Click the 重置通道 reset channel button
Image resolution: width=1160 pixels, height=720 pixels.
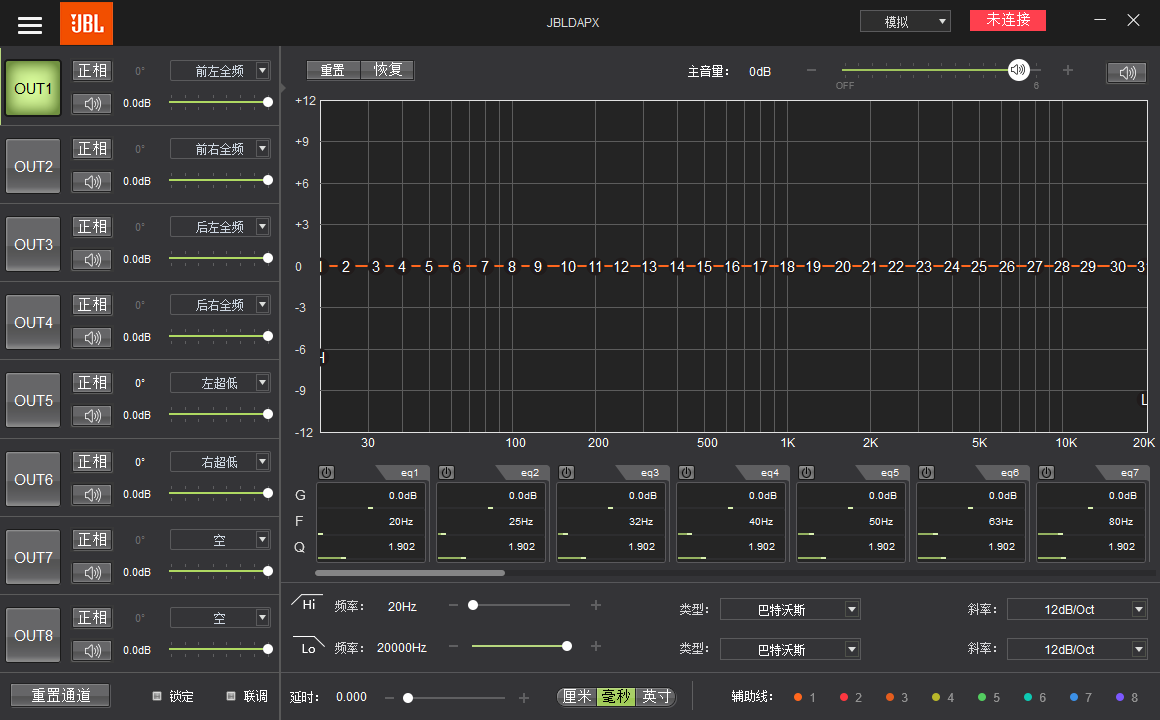pyautogui.click(x=61, y=696)
